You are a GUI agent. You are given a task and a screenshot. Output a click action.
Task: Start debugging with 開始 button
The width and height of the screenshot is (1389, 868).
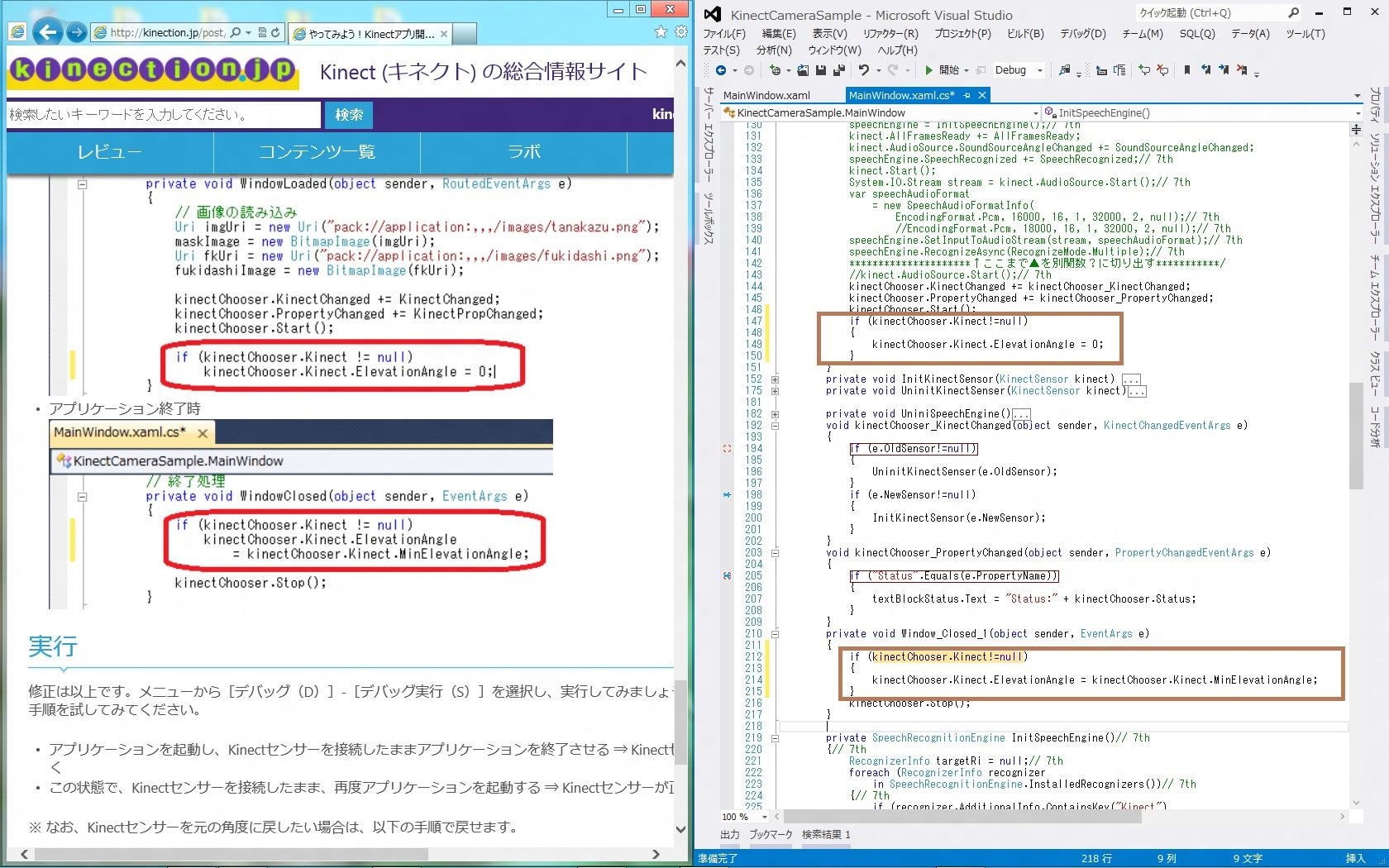pyautogui.click(x=943, y=70)
